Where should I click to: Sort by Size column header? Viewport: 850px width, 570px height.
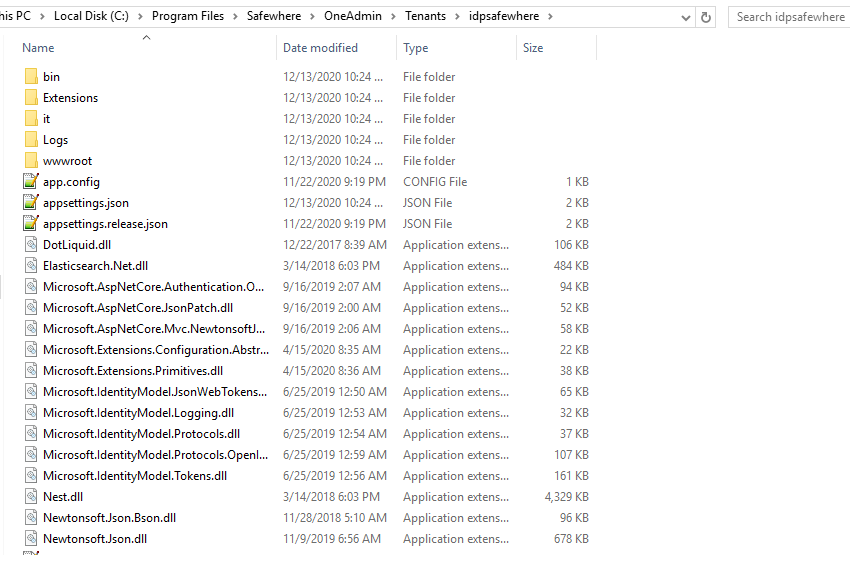[x=533, y=48]
